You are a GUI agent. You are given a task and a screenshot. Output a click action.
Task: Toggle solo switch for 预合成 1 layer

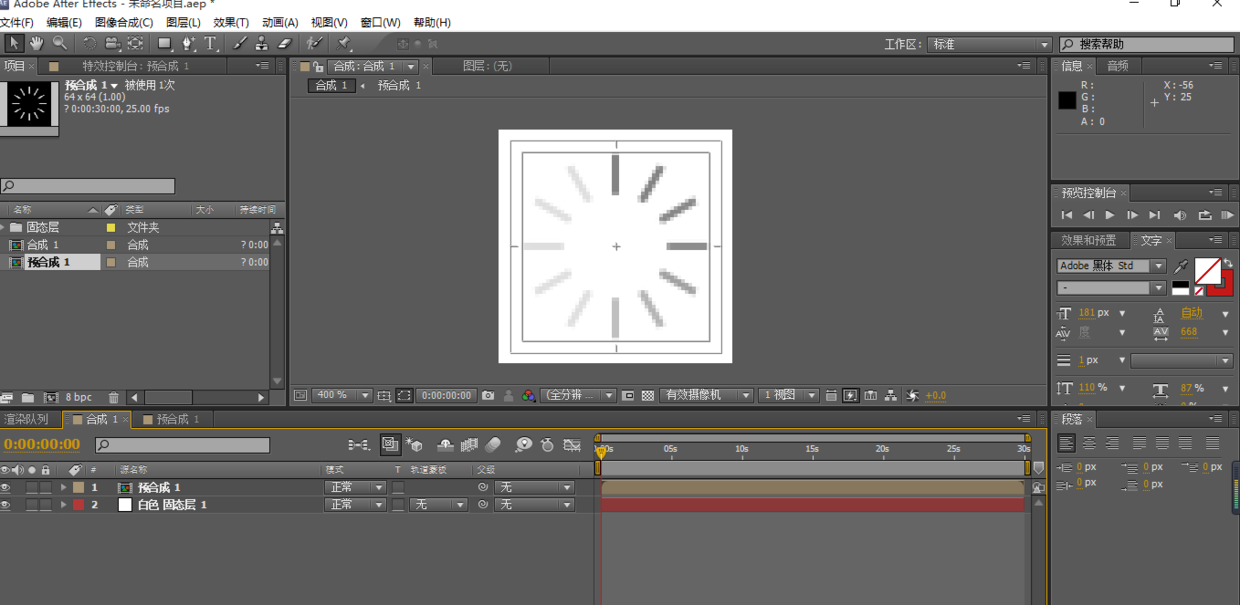(x=32, y=488)
